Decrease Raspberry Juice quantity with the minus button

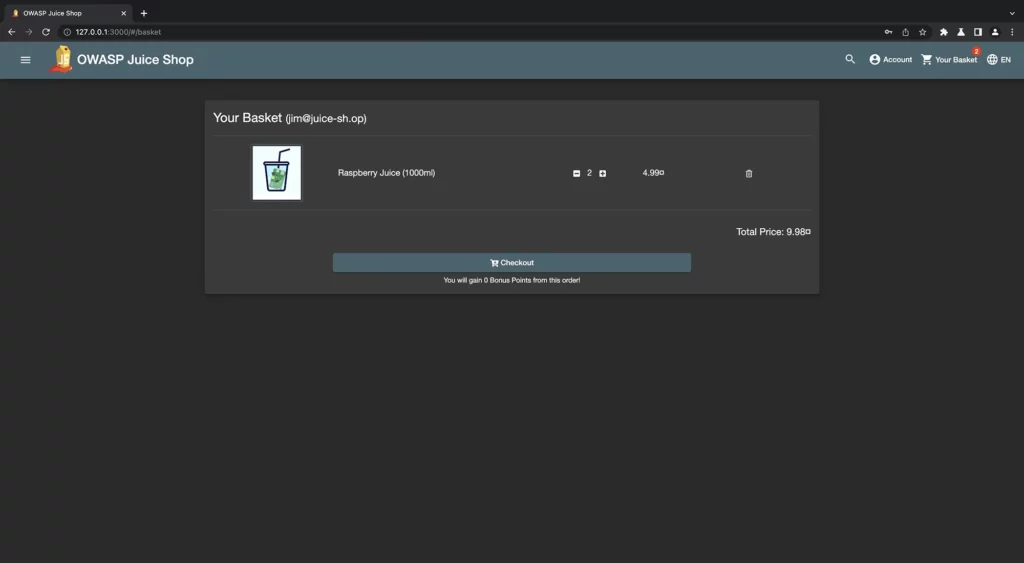click(x=576, y=173)
